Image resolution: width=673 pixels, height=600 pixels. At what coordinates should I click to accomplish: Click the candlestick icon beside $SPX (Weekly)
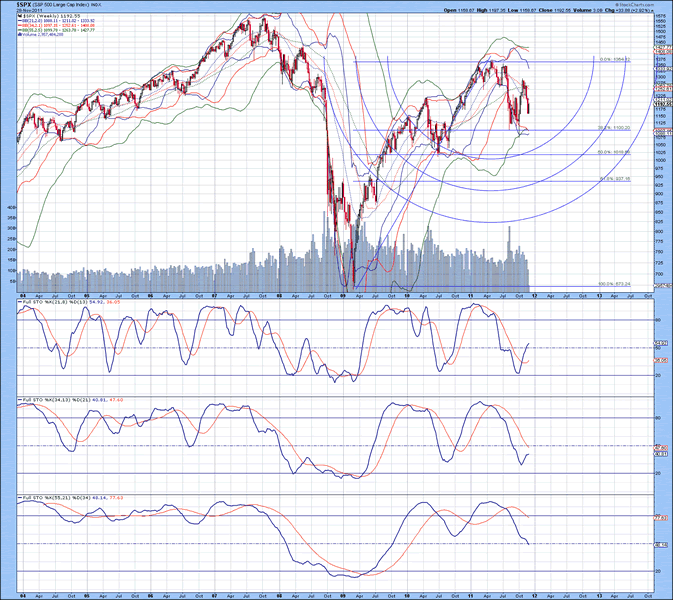19,16
